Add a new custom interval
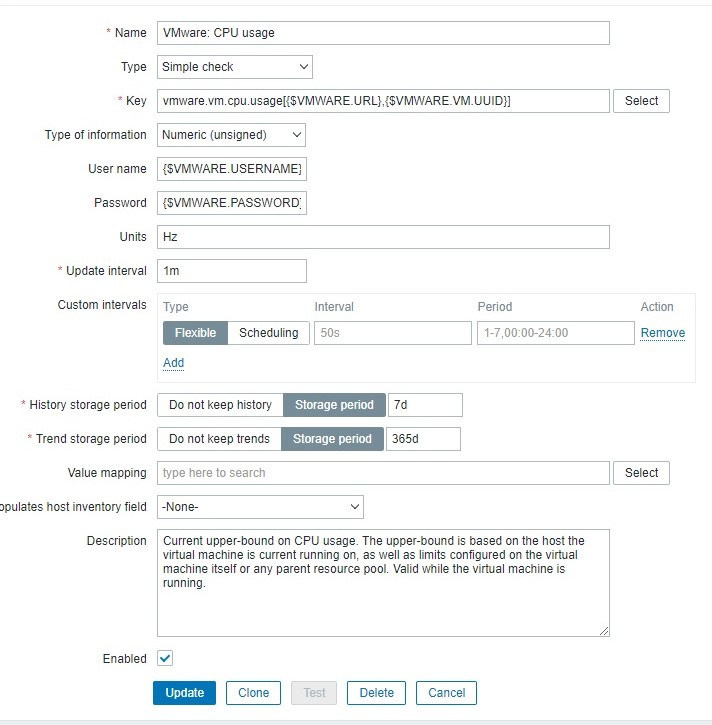 click(x=173, y=363)
